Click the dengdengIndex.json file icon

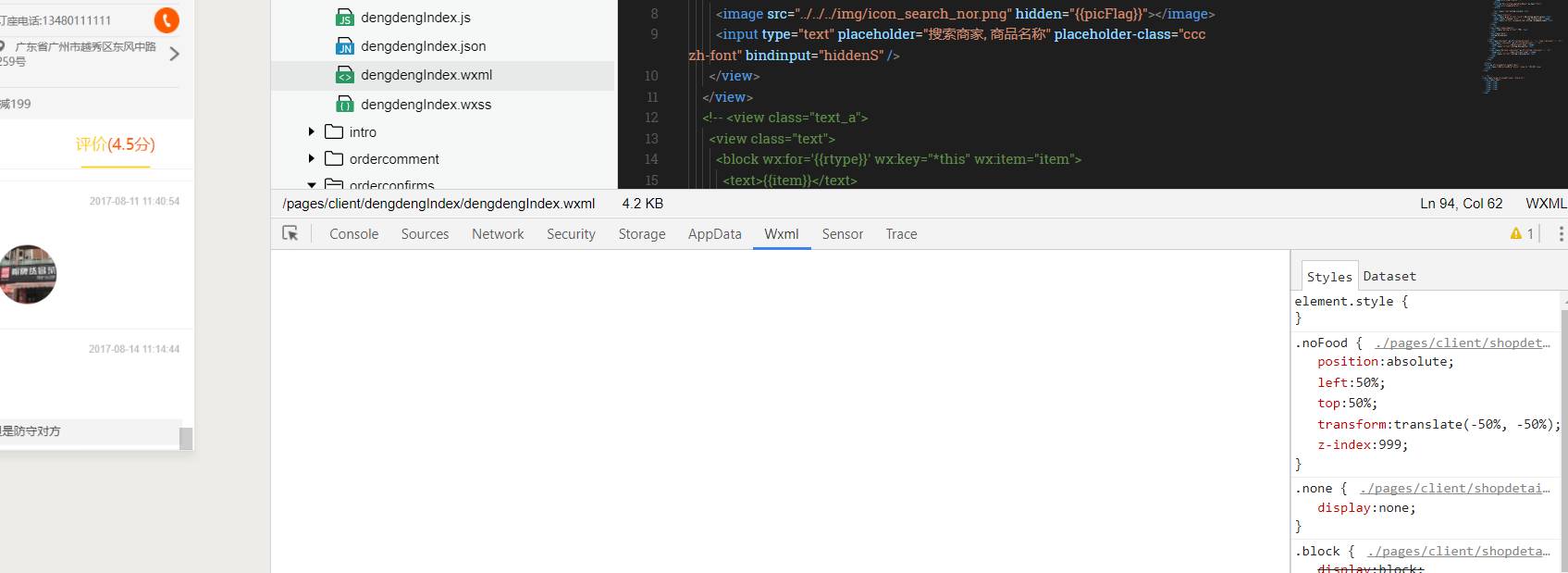click(x=344, y=46)
